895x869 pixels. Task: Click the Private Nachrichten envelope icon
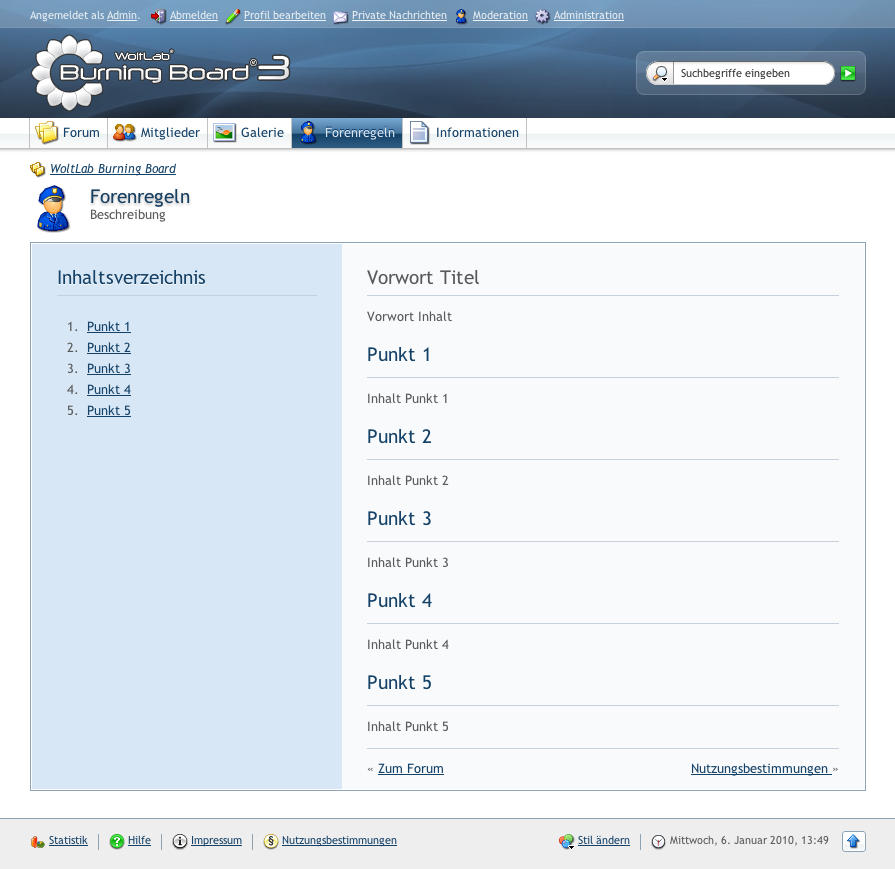click(340, 16)
